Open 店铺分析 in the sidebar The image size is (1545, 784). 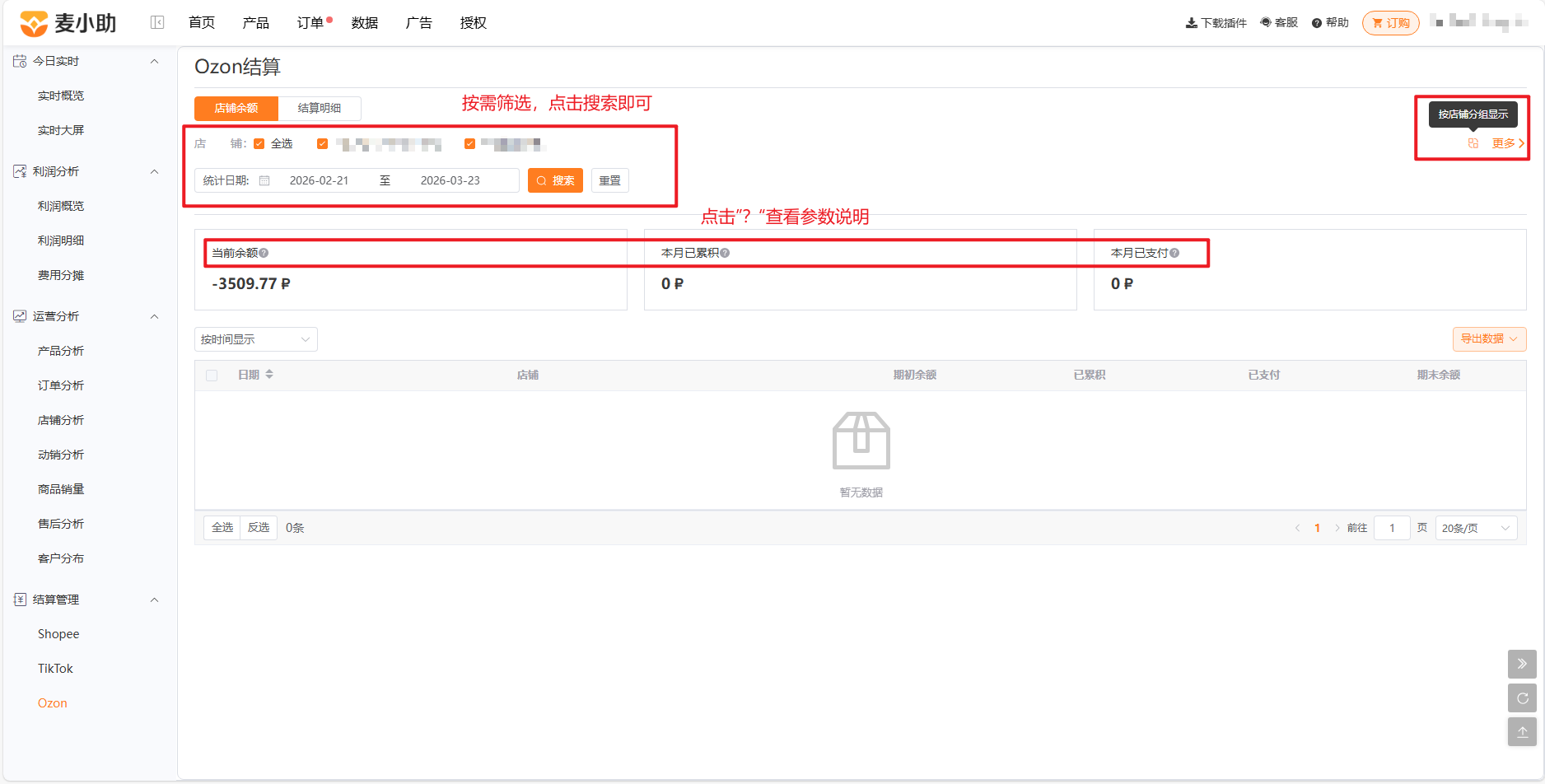[61, 420]
